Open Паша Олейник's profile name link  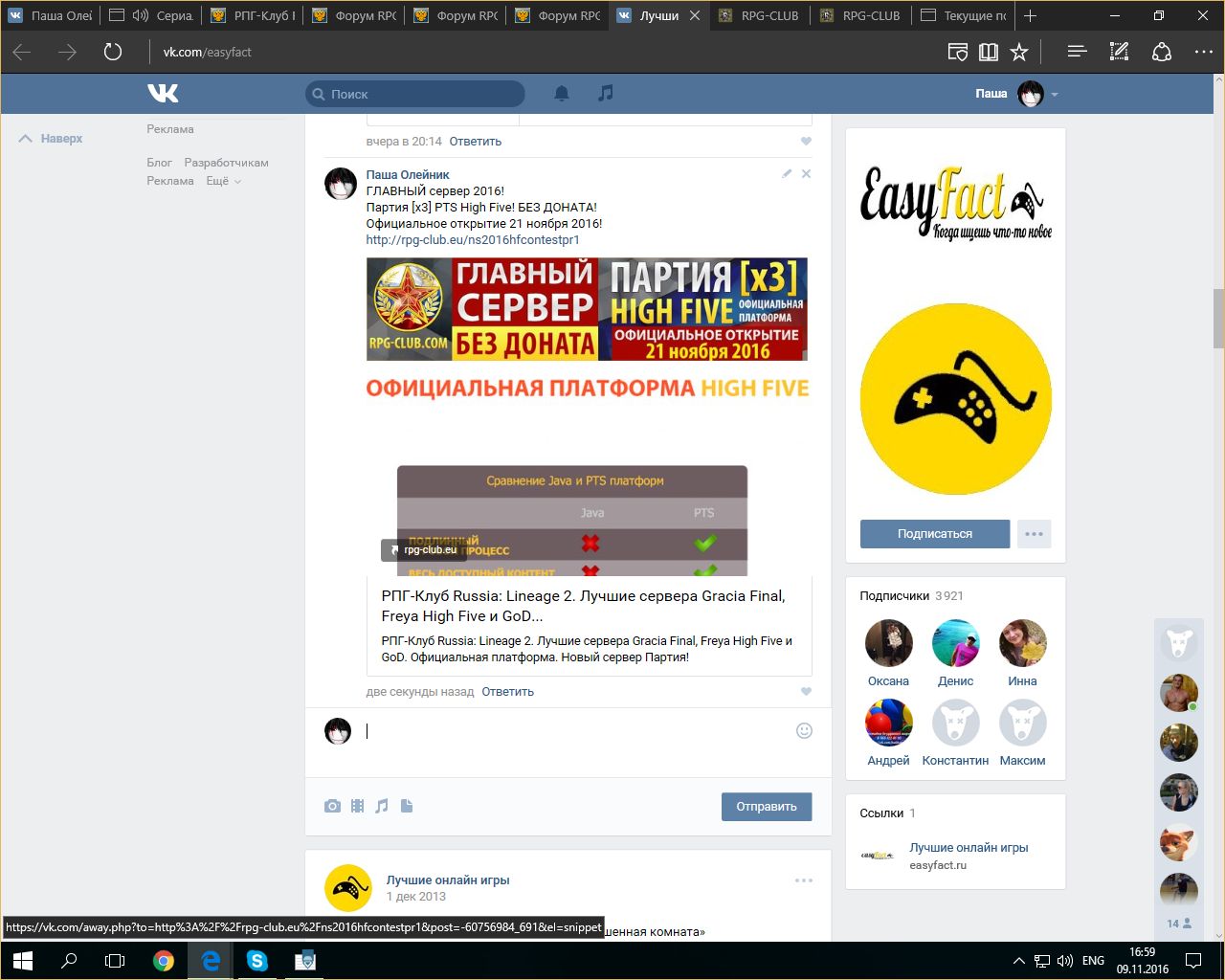[x=408, y=174]
